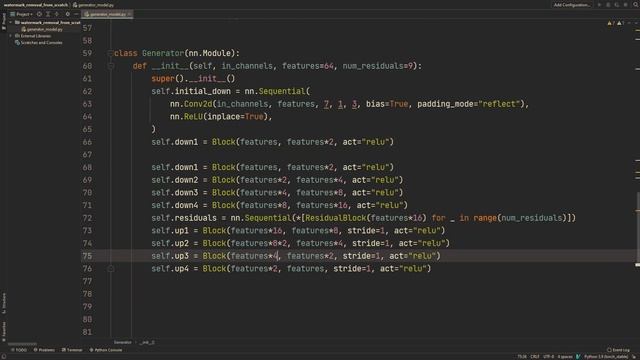Click the line:column position indicator
Image resolution: width=640 pixels, height=360 pixels.
coord(522,356)
